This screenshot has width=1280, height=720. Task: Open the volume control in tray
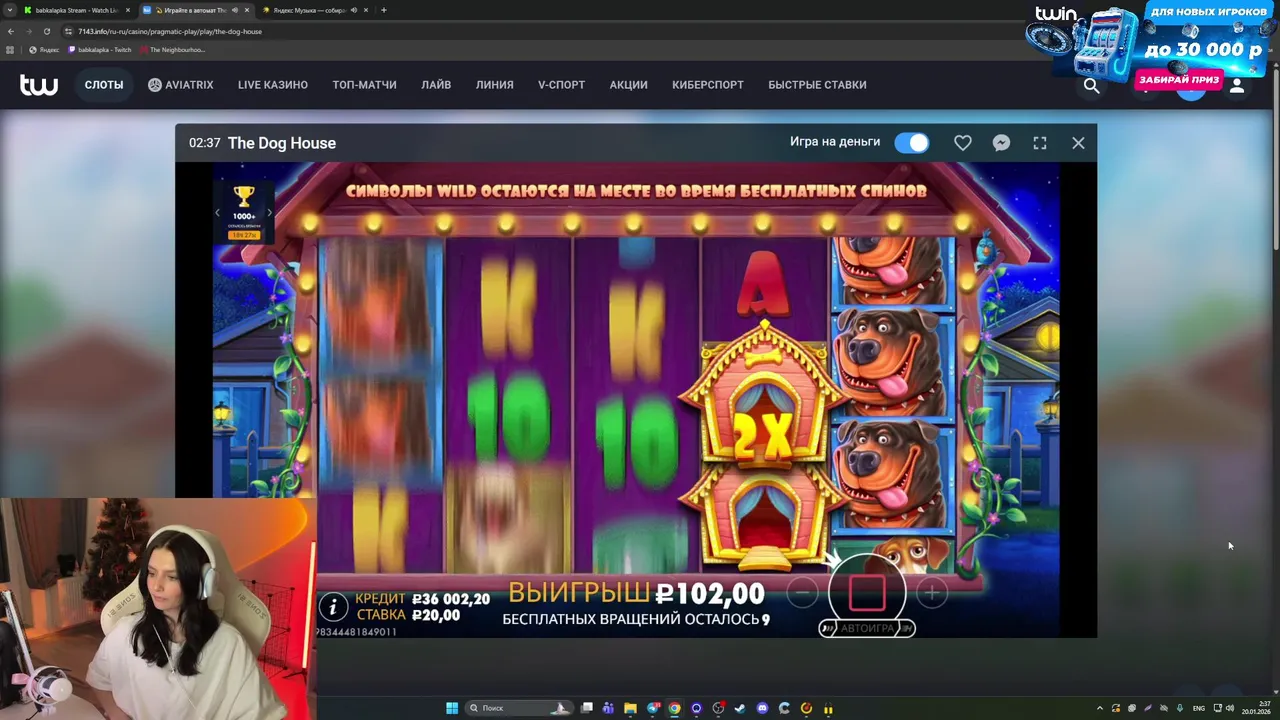point(1229,708)
